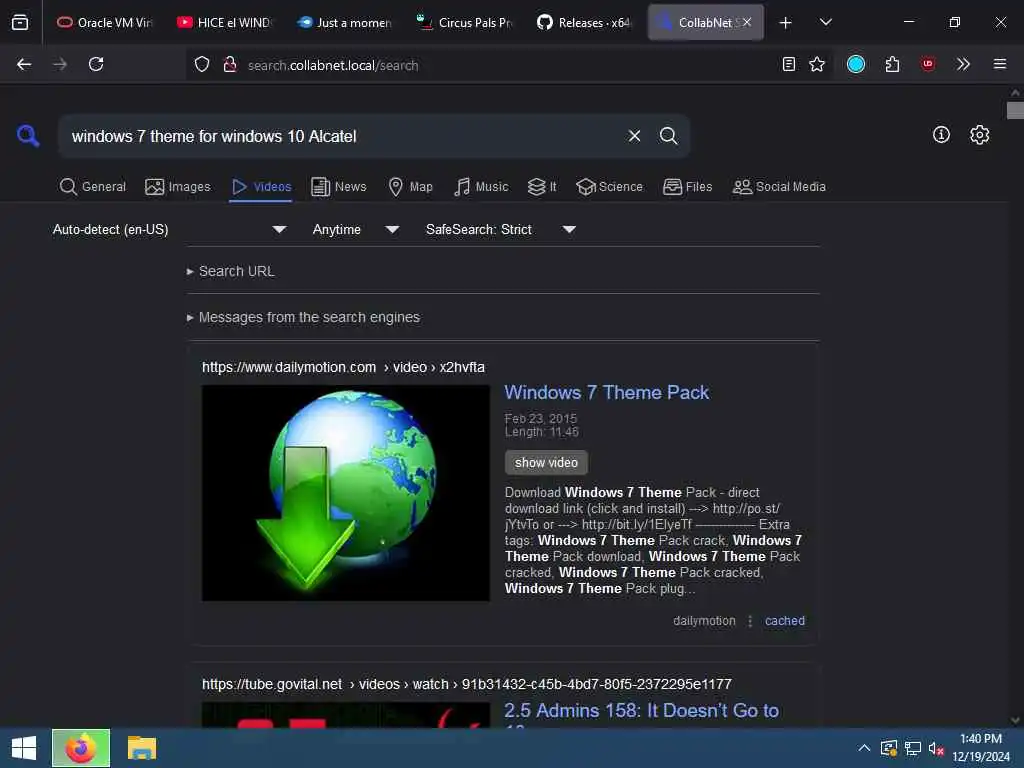Clear the search query text
This screenshot has height=768, width=1024.
[634, 136]
